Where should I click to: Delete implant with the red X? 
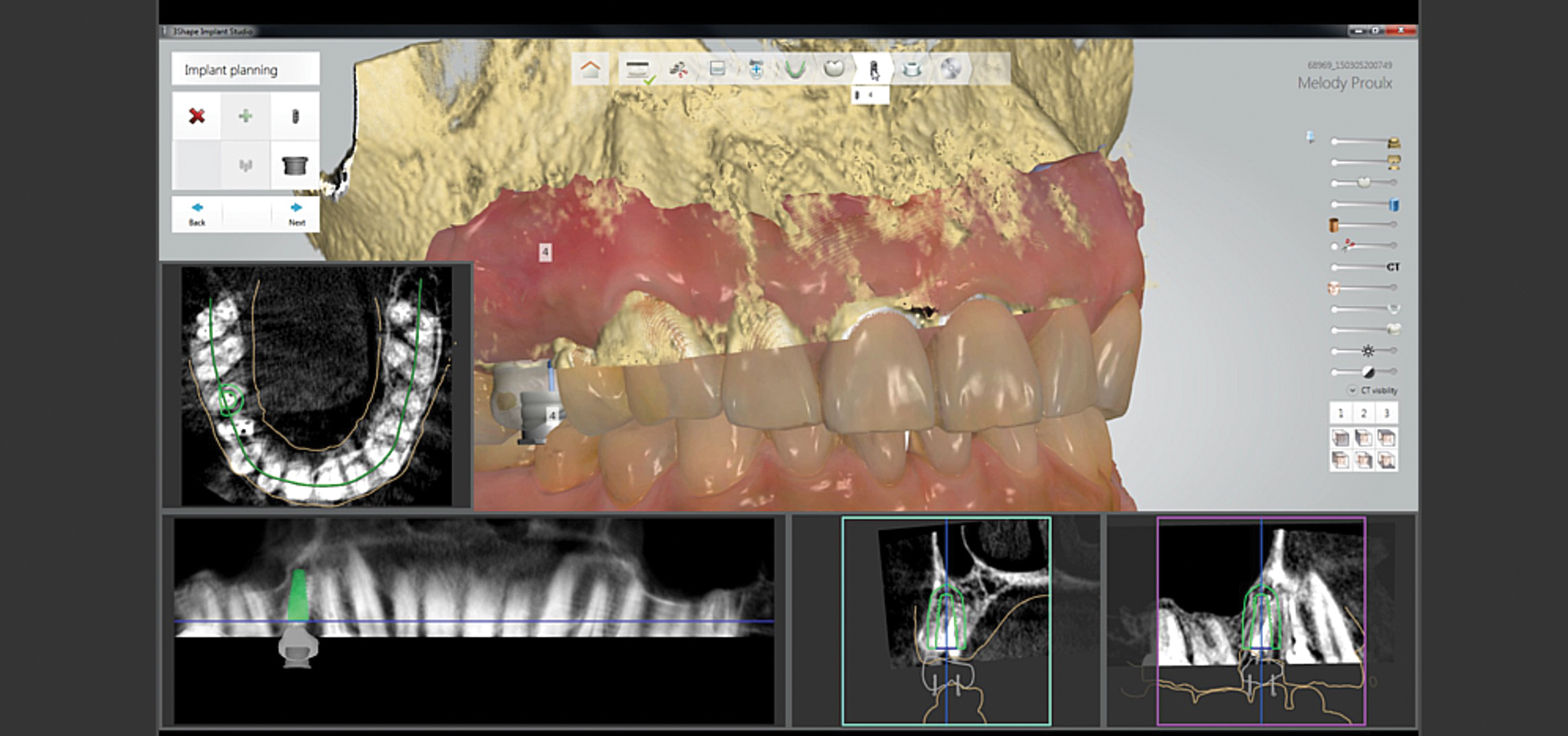pyautogui.click(x=197, y=116)
